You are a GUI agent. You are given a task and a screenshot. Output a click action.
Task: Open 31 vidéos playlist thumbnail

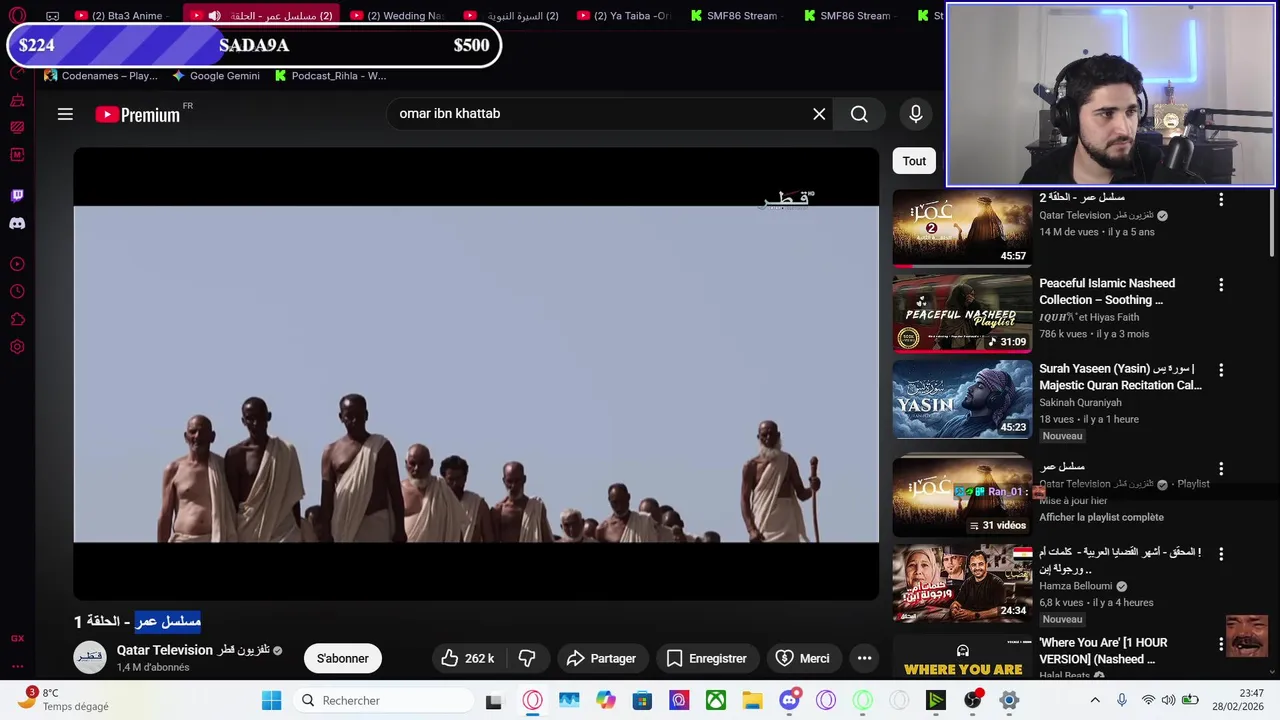(x=962, y=497)
